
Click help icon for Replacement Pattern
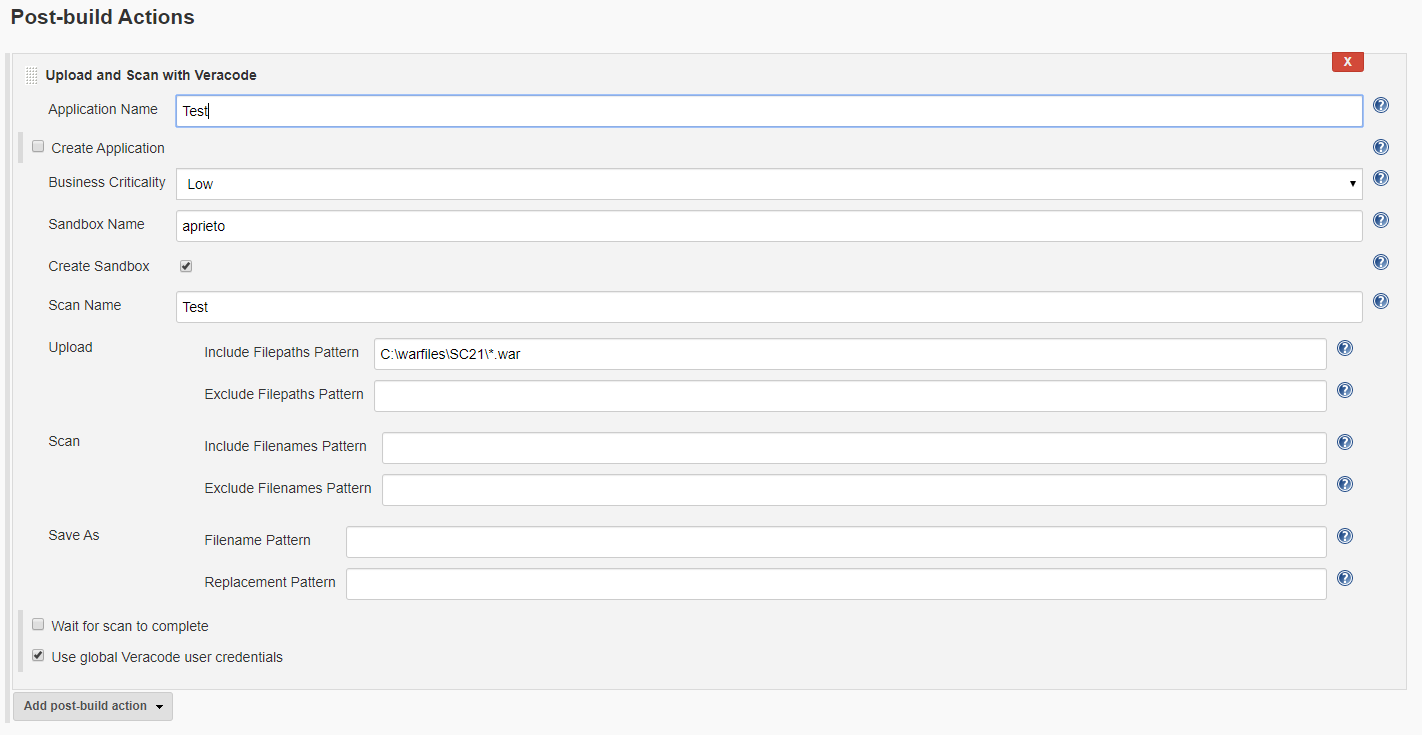(1345, 578)
